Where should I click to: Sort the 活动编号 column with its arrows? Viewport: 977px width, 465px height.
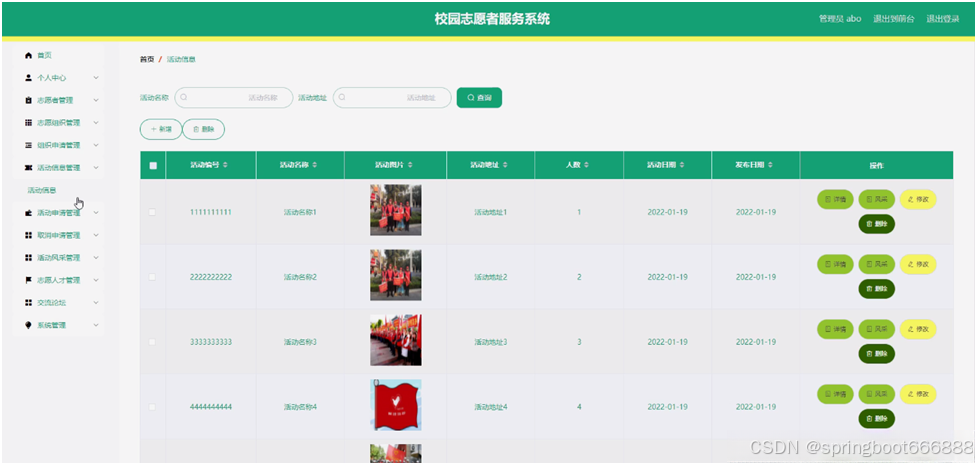(226, 165)
